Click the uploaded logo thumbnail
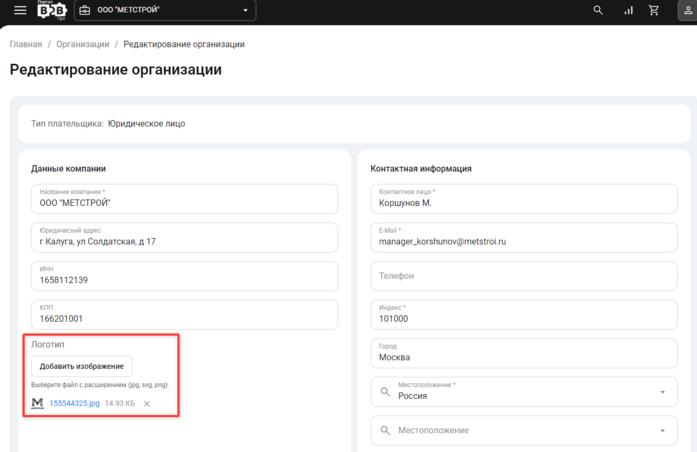 (x=37, y=403)
